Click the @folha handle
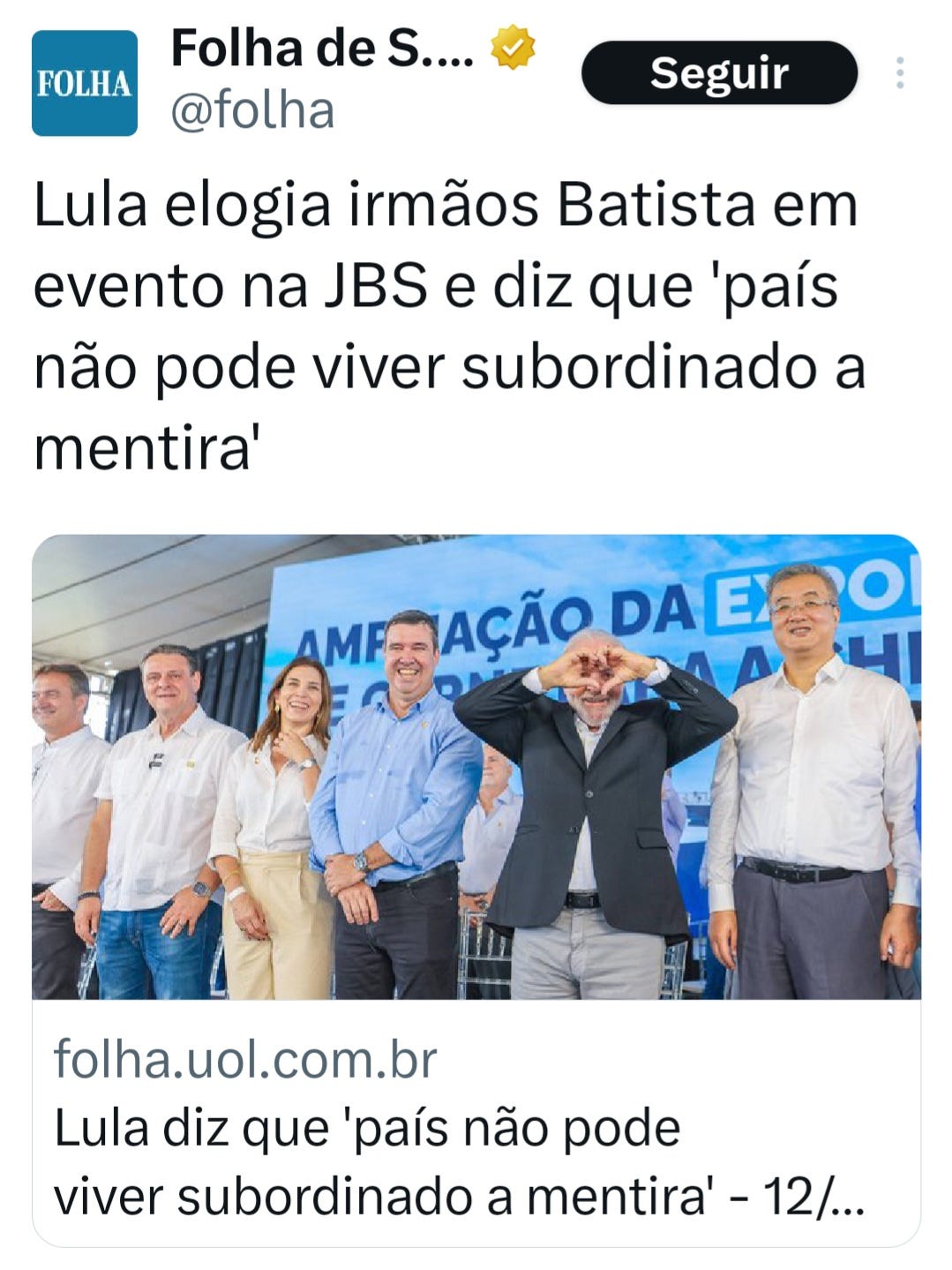This screenshot has width=952, height=1270. tap(251, 112)
